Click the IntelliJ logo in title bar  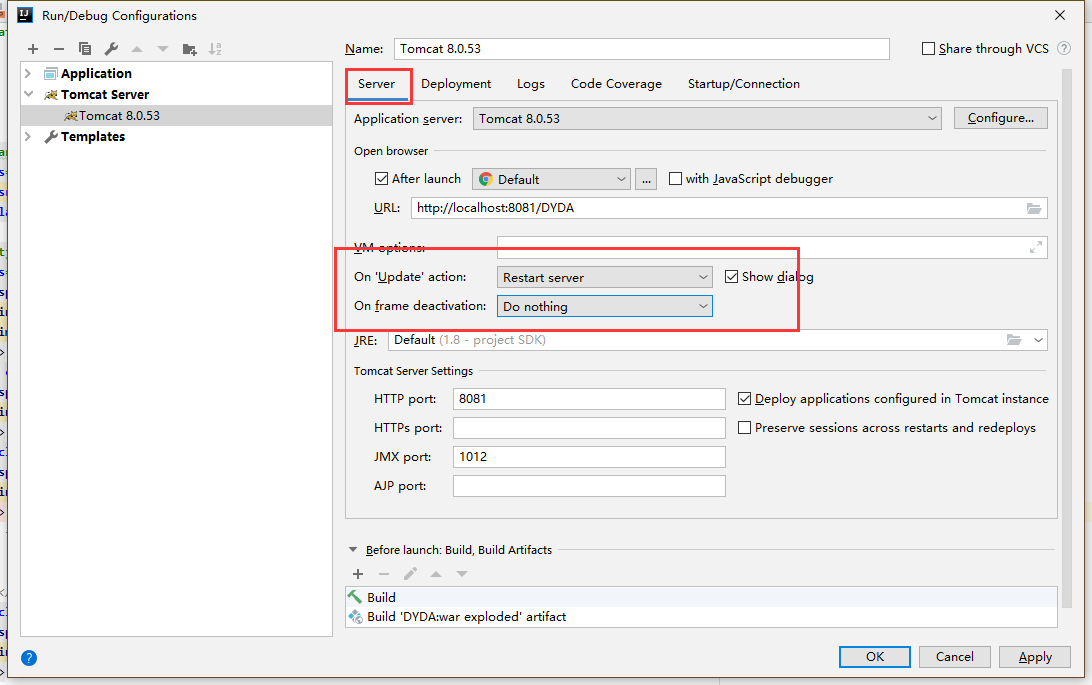[x=25, y=15]
